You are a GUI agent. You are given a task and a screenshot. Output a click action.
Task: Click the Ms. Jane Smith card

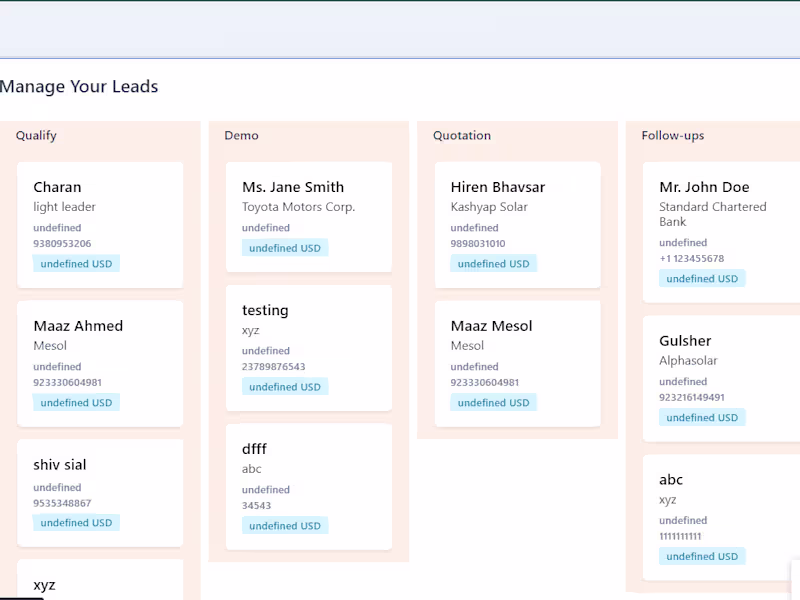pos(308,216)
